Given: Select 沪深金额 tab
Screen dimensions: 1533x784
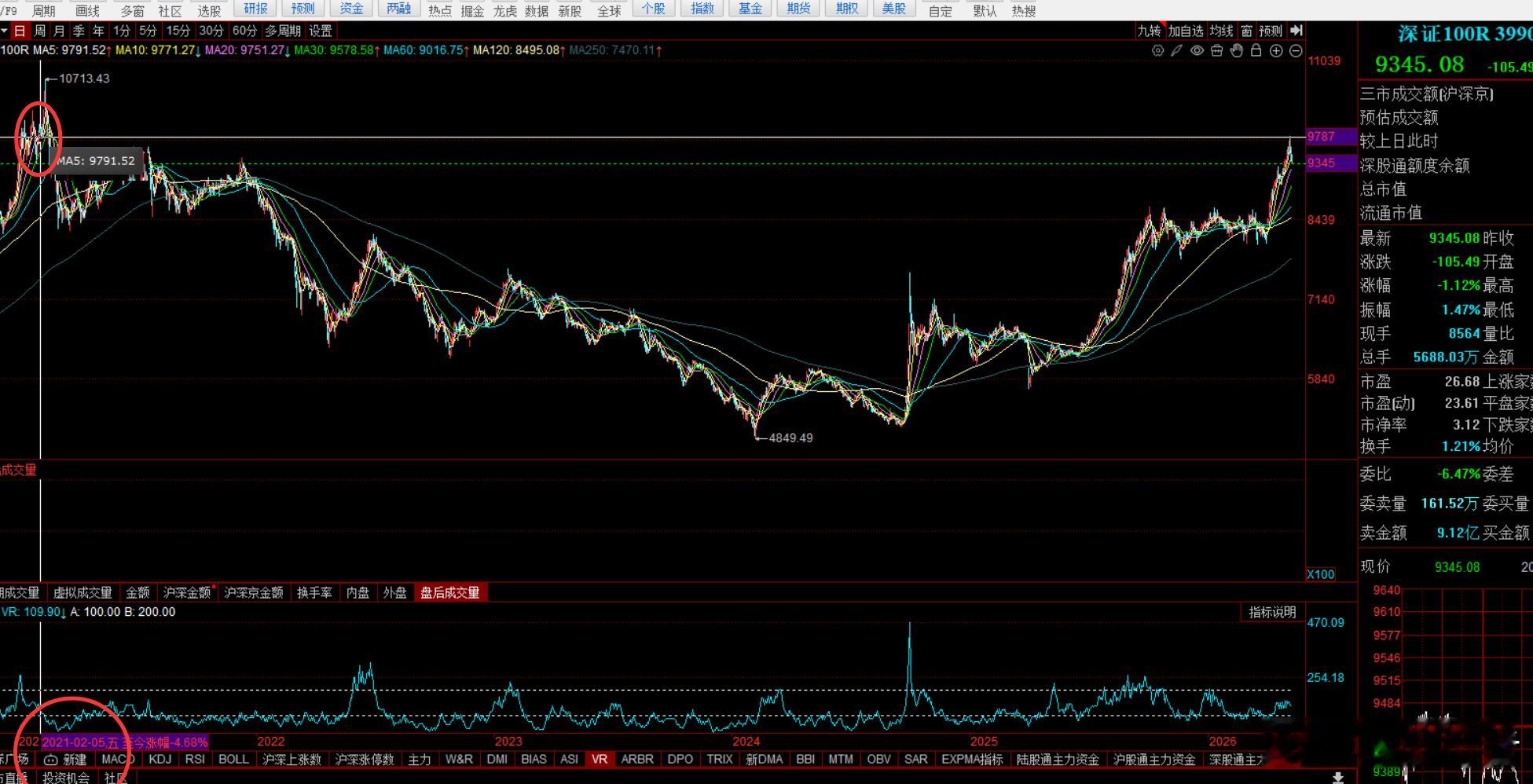Looking at the screenshot, I should (187, 592).
